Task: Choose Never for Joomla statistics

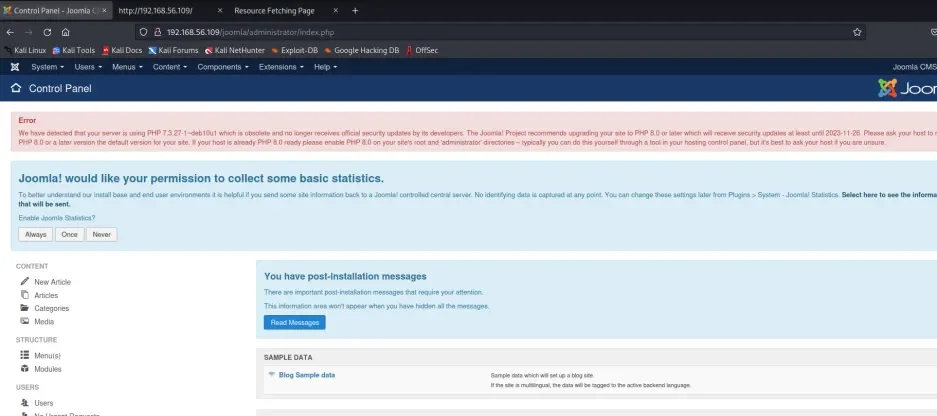Action: point(101,234)
